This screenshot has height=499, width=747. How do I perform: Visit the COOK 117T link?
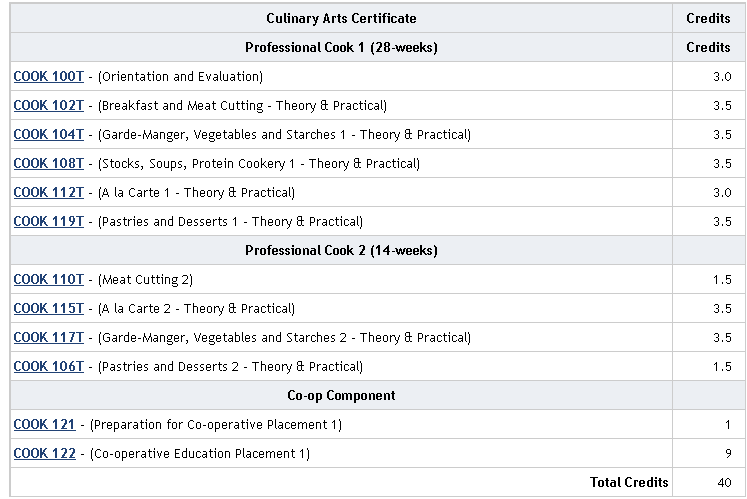pos(48,338)
